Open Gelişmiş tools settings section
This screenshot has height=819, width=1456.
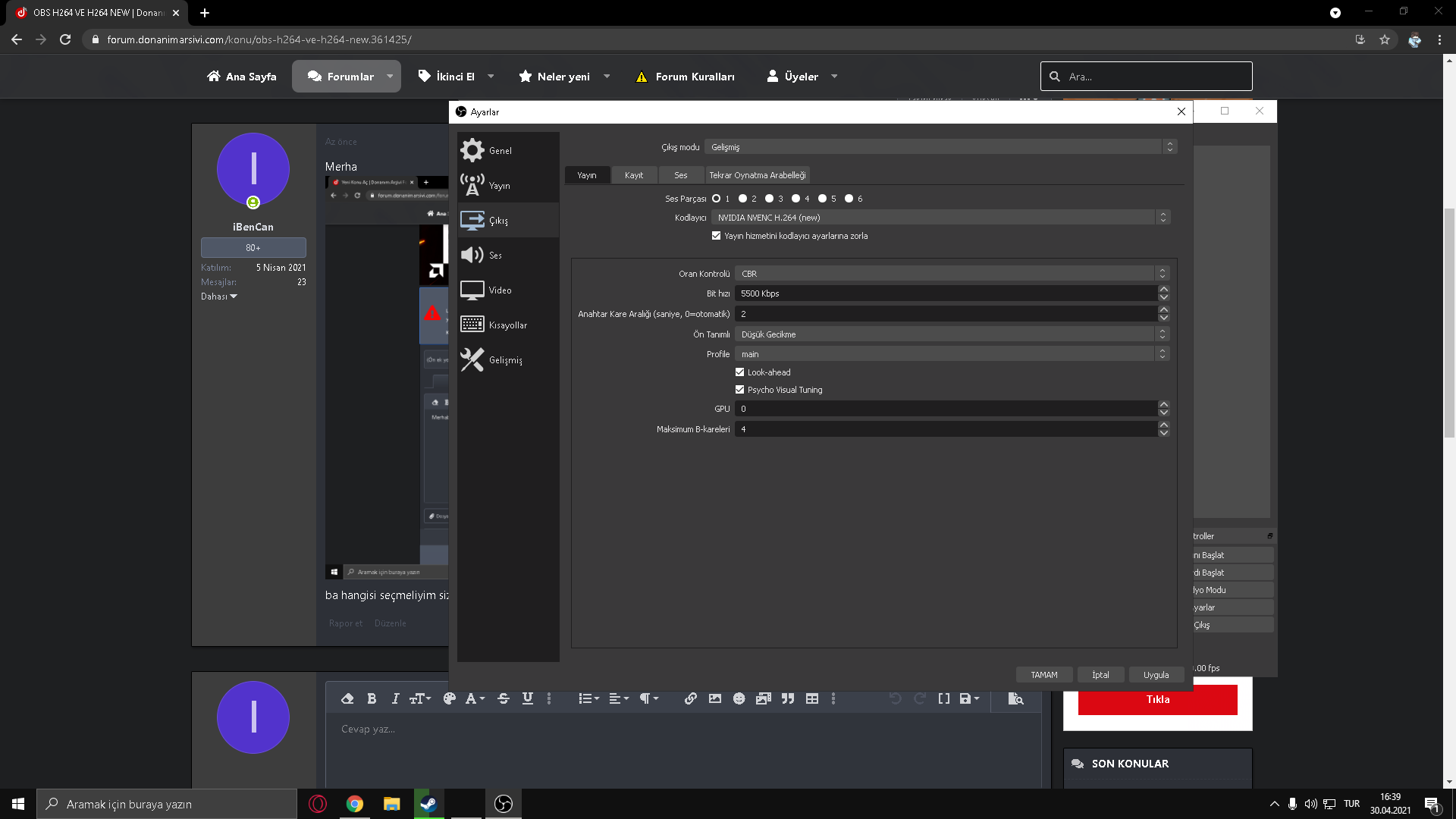click(472, 359)
